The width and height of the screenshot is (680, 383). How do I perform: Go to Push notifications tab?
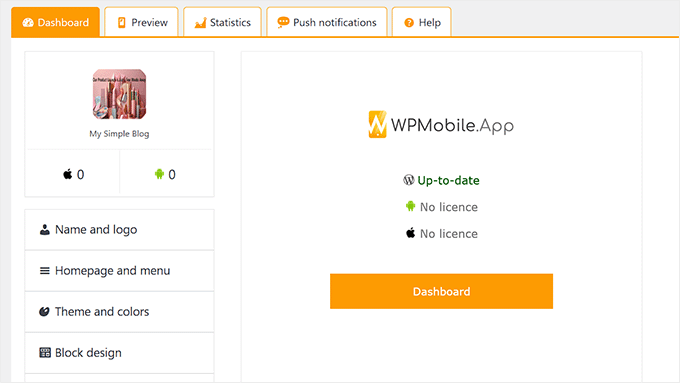[327, 22]
